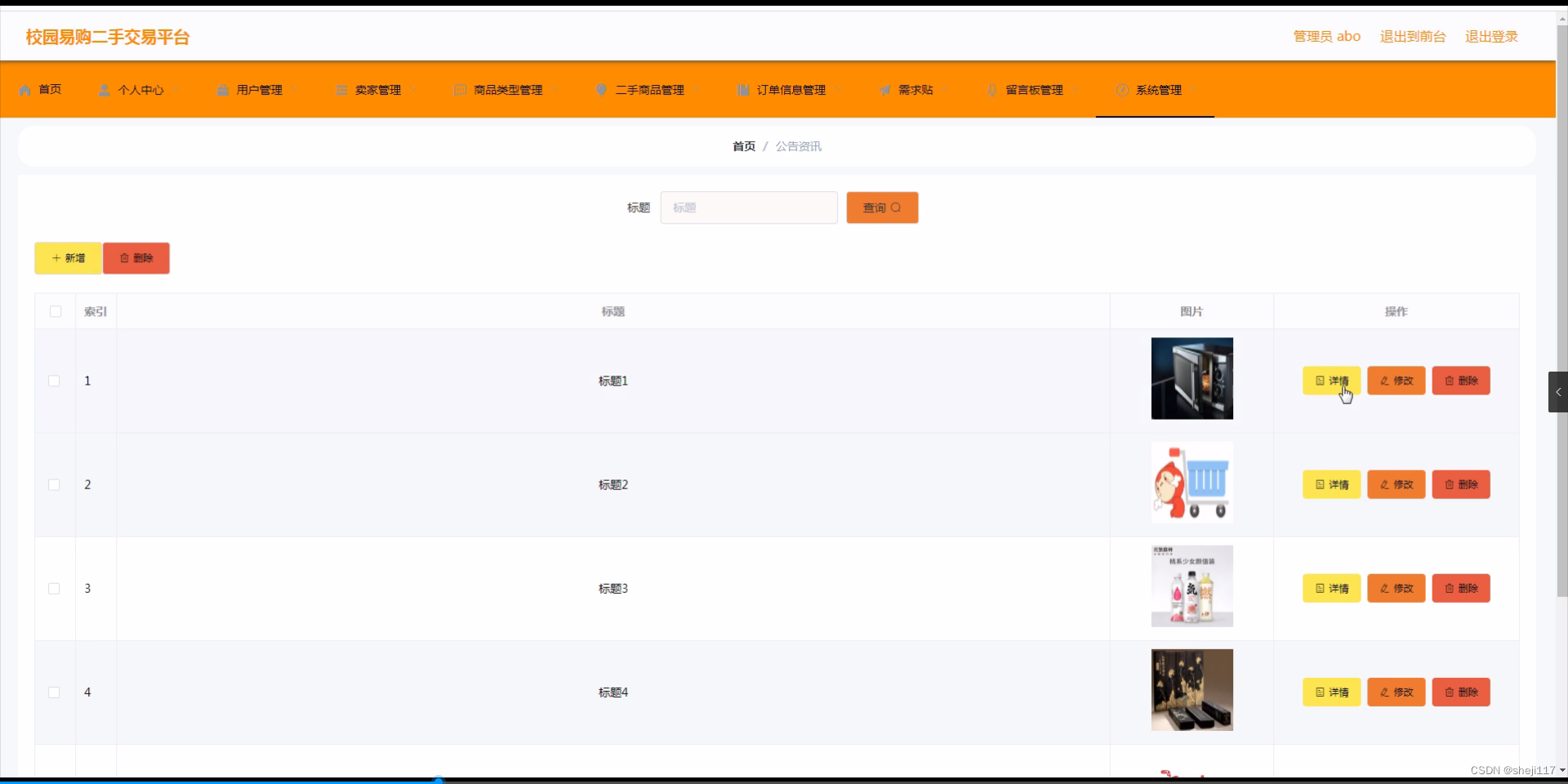Open the 个人中心 menu
The image size is (1568, 784).
139,90
